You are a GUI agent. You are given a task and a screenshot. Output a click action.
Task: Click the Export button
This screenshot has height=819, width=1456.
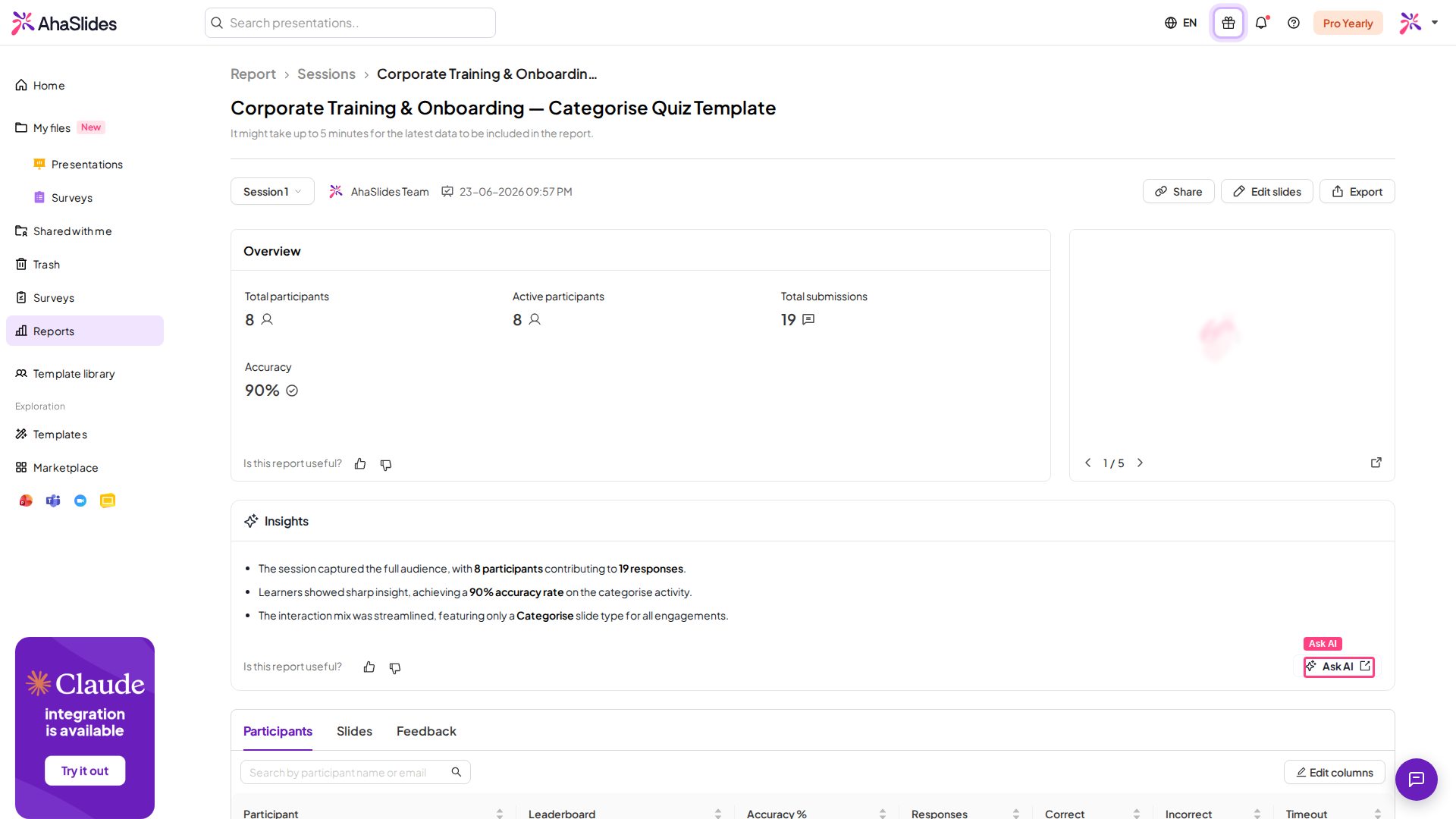1357,191
